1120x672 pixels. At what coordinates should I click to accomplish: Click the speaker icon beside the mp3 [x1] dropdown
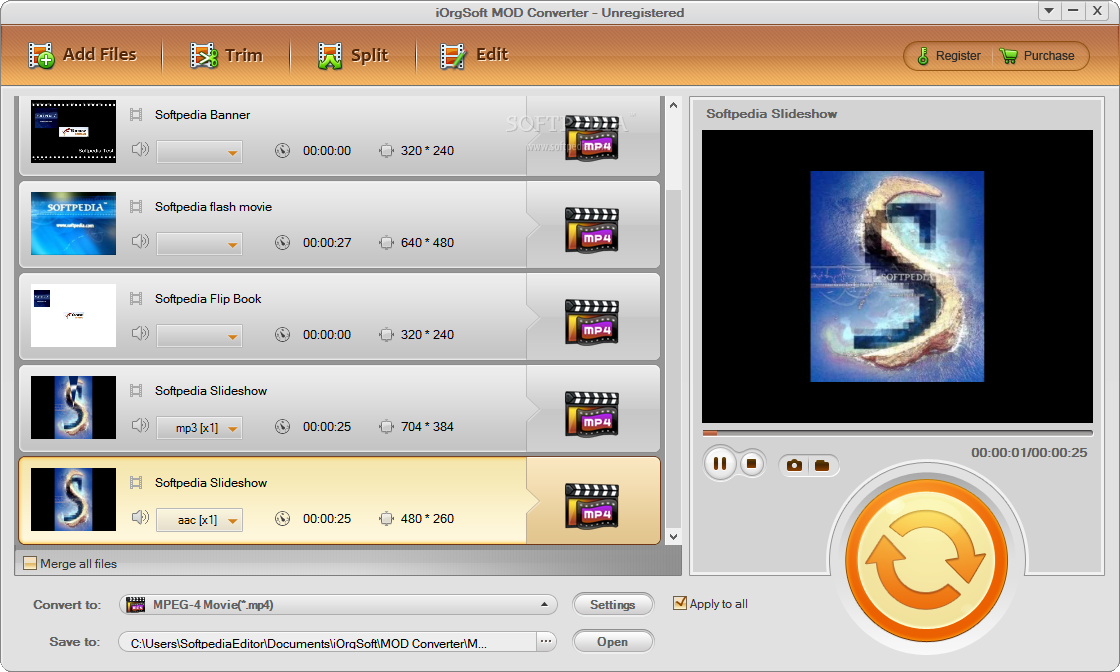coord(140,426)
